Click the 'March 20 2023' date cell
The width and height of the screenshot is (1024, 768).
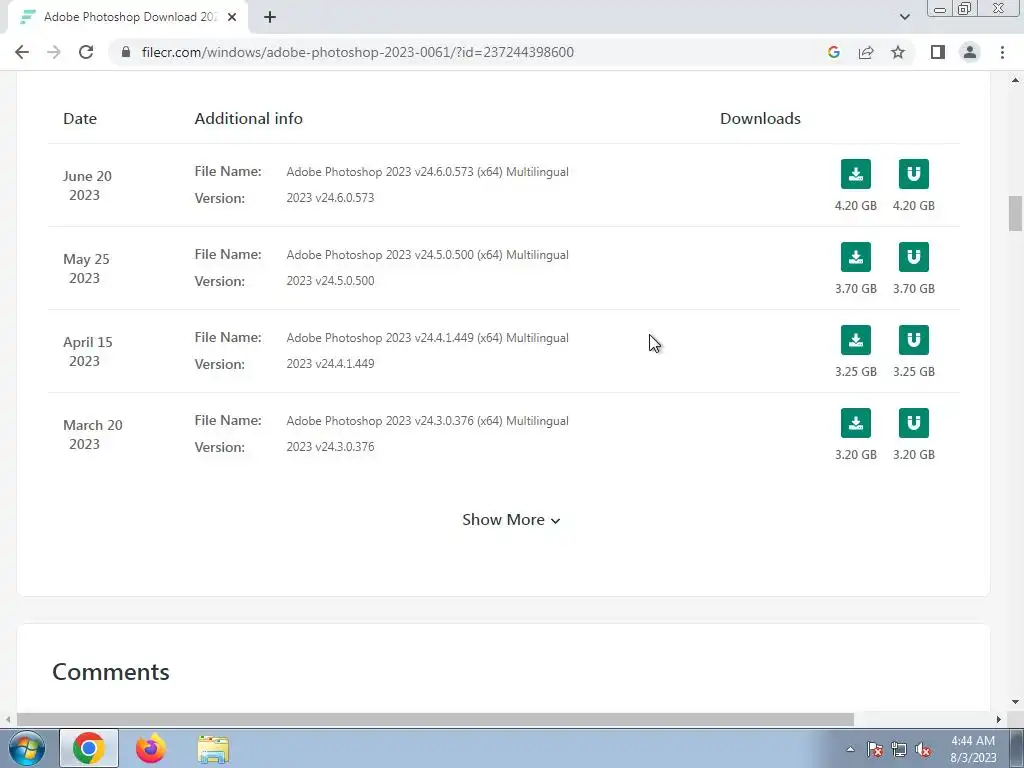pos(92,434)
